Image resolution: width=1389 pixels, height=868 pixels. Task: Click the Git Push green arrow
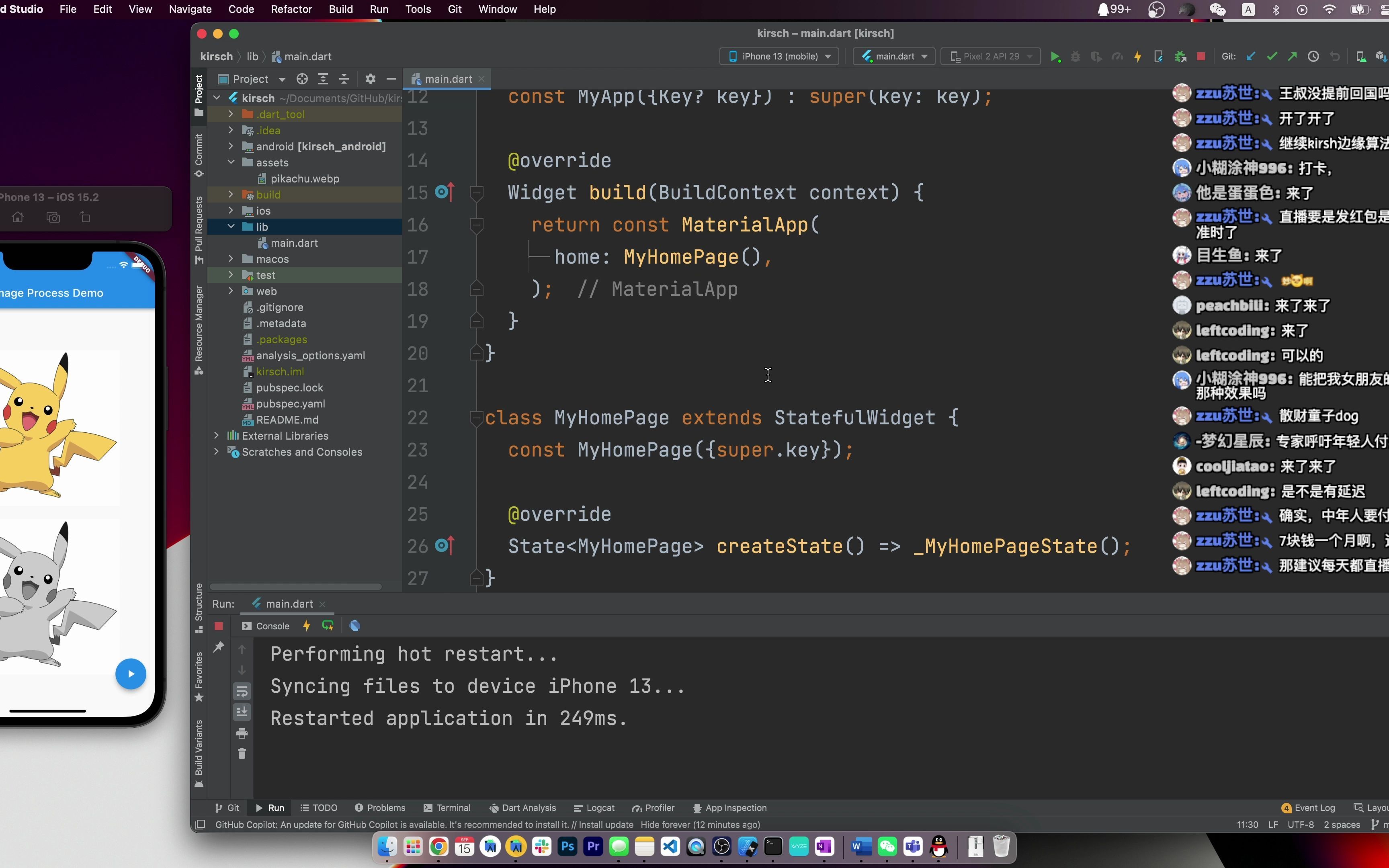pos(1292,56)
